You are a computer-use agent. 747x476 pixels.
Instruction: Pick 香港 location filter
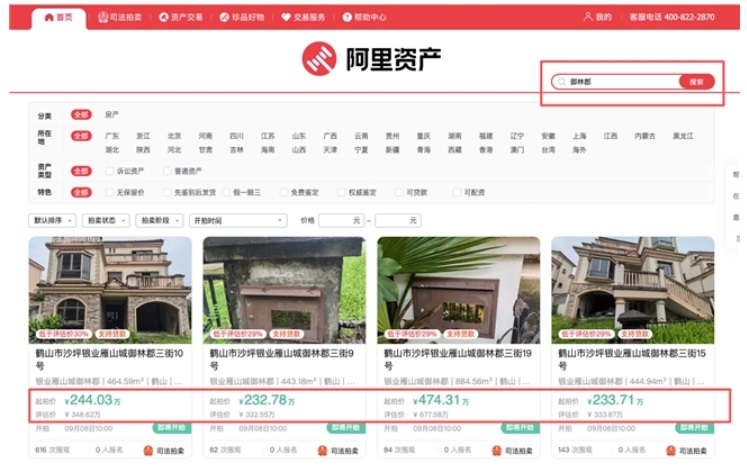(486, 150)
